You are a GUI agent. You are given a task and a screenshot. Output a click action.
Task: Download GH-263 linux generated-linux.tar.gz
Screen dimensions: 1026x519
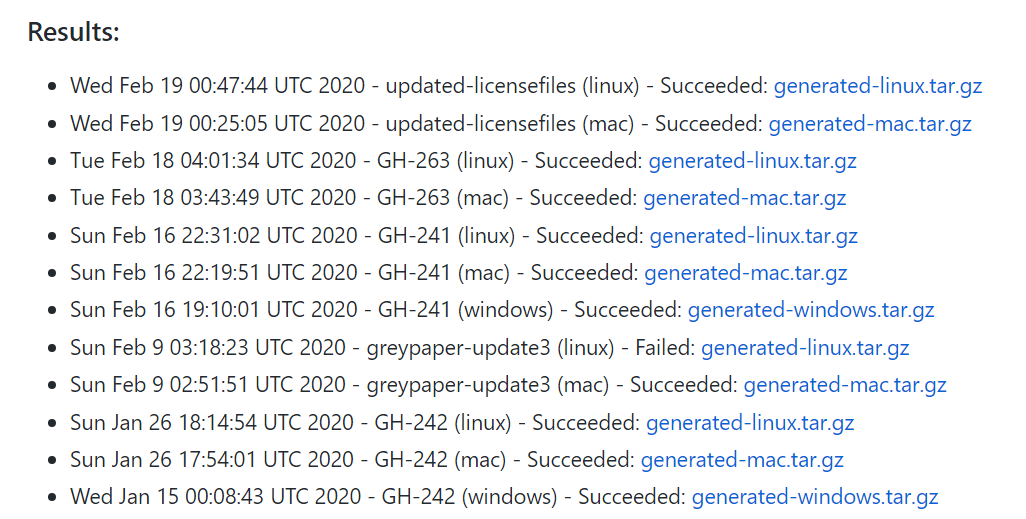tap(752, 162)
